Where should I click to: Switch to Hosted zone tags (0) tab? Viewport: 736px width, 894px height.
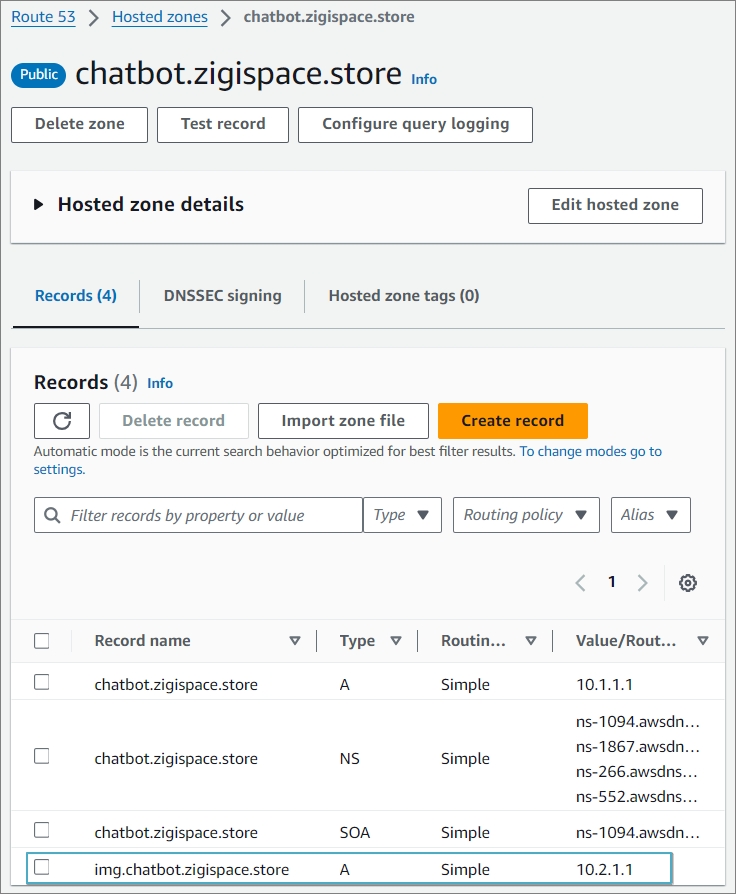coord(404,295)
